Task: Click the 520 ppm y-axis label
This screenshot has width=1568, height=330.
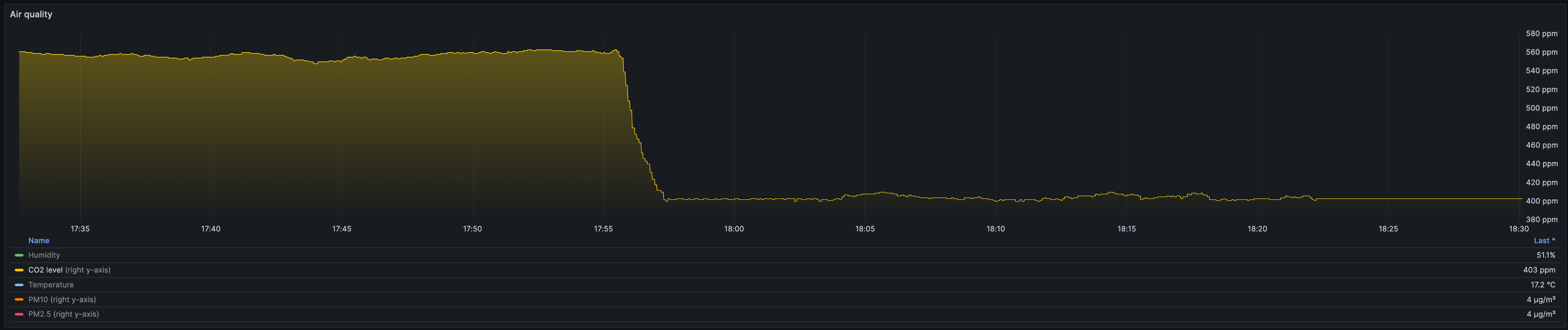Action: tap(1542, 90)
